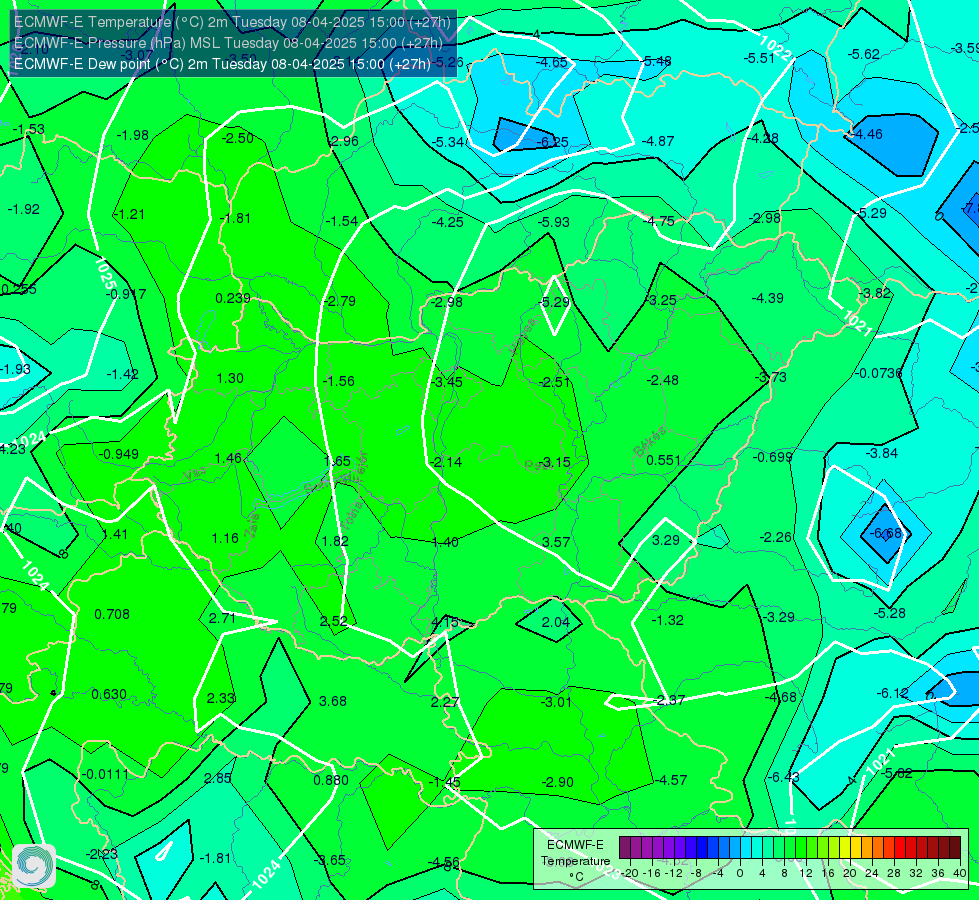
Task: Click the -0.0736 dew point value
Action: click(878, 373)
